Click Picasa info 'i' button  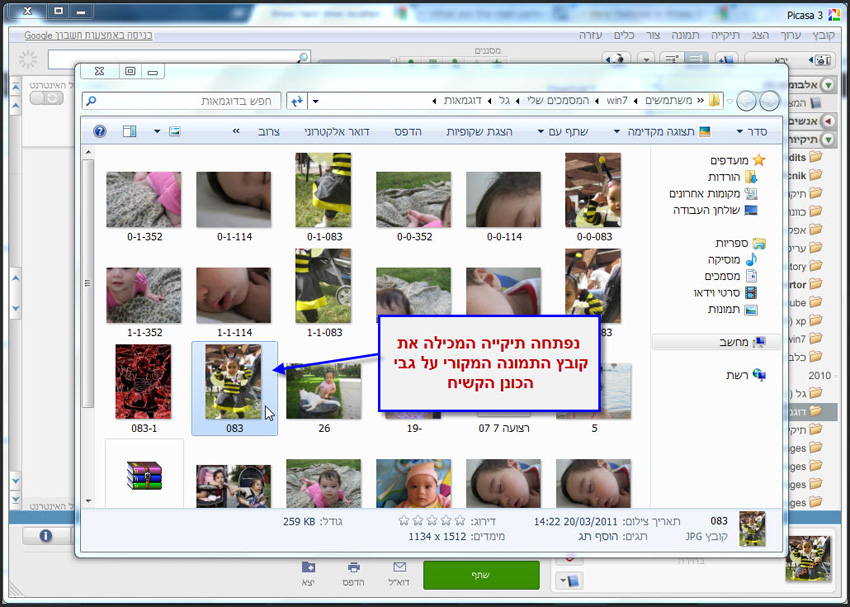point(46,536)
